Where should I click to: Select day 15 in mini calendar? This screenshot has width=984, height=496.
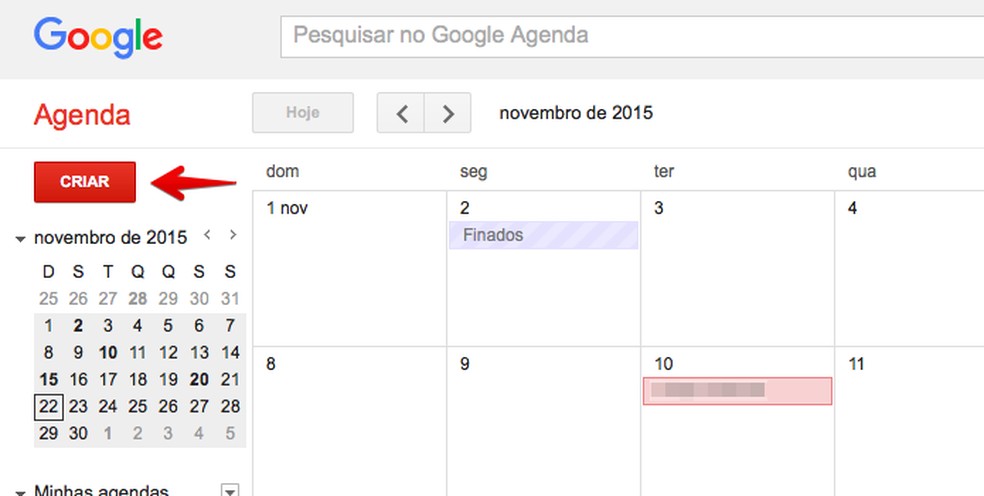[47, 380]
